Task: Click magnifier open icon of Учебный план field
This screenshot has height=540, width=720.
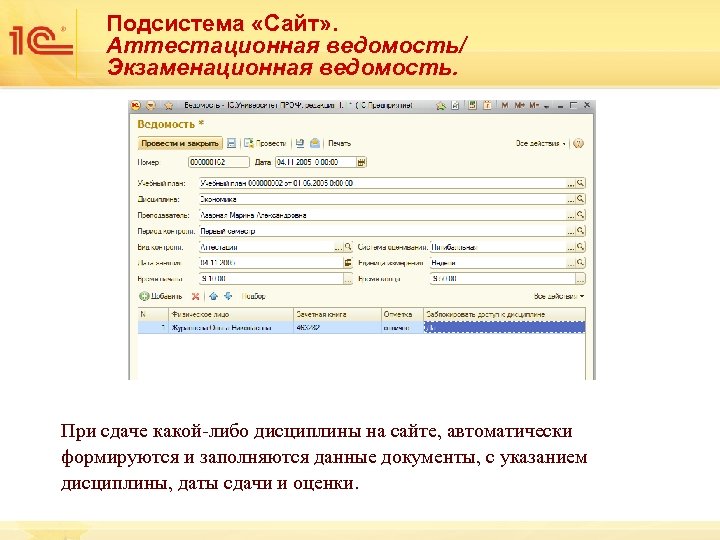Action: 580,183
